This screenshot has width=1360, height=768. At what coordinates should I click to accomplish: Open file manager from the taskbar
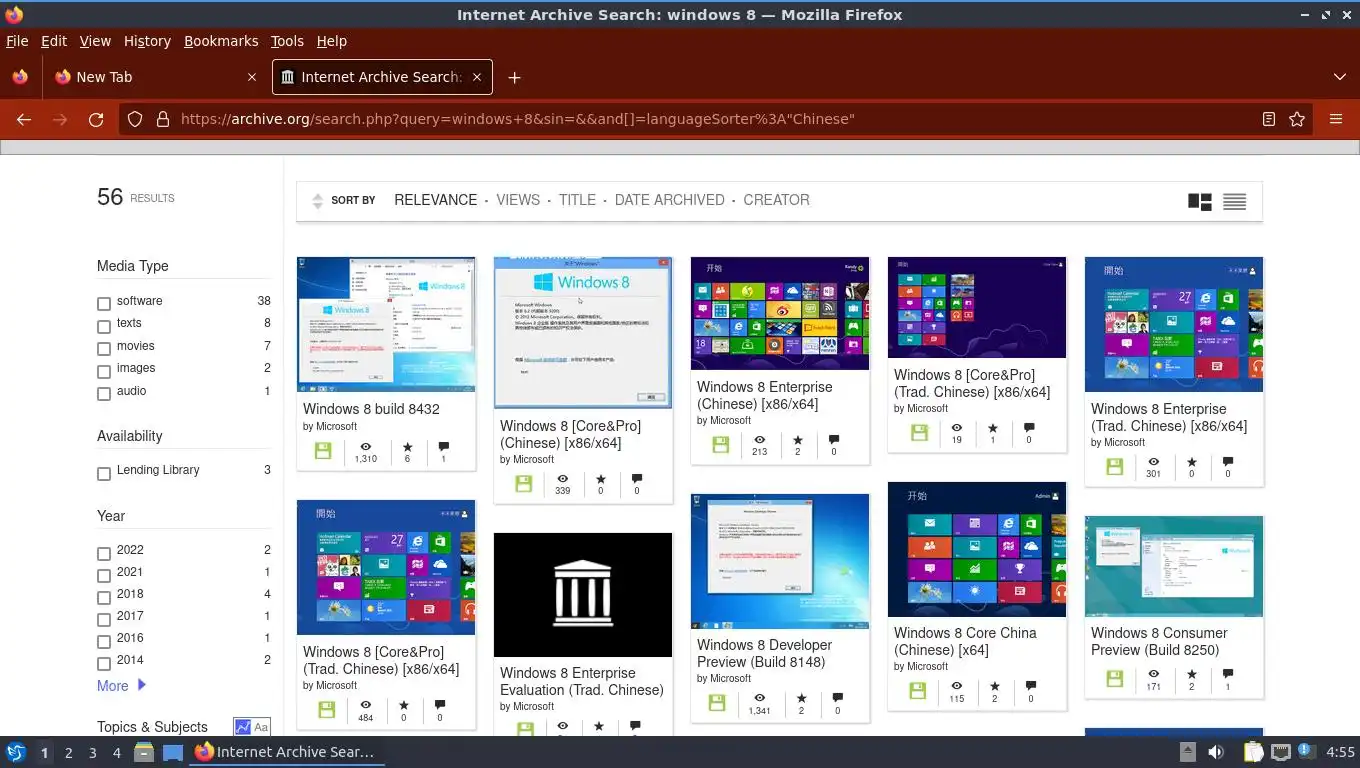143,752
